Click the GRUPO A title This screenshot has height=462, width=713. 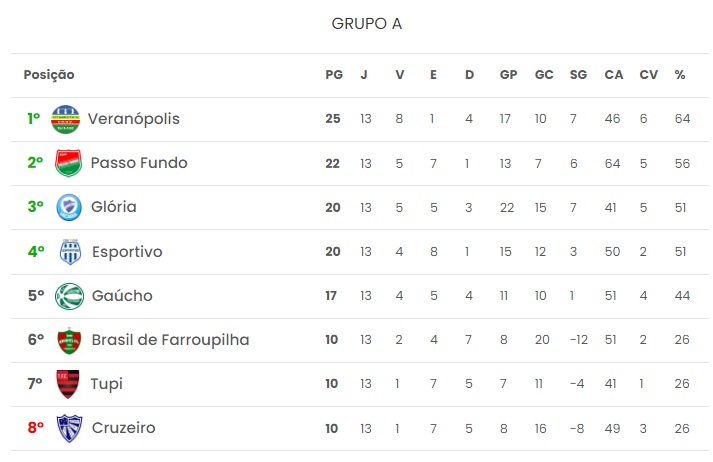pos(367,24)
